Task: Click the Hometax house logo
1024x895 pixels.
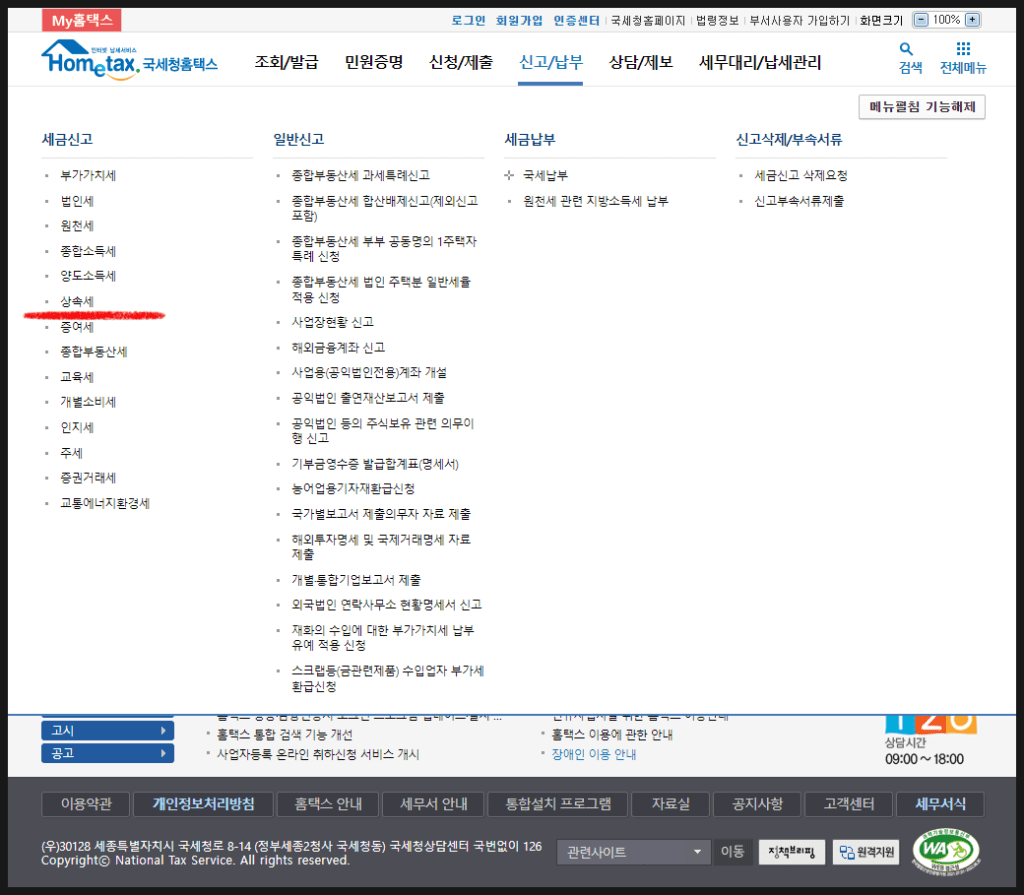Action: [90, 60]
